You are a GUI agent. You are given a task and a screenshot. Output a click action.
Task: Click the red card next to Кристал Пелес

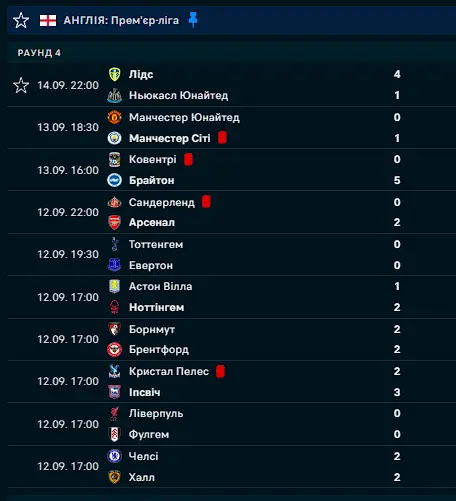click(220, 371)
